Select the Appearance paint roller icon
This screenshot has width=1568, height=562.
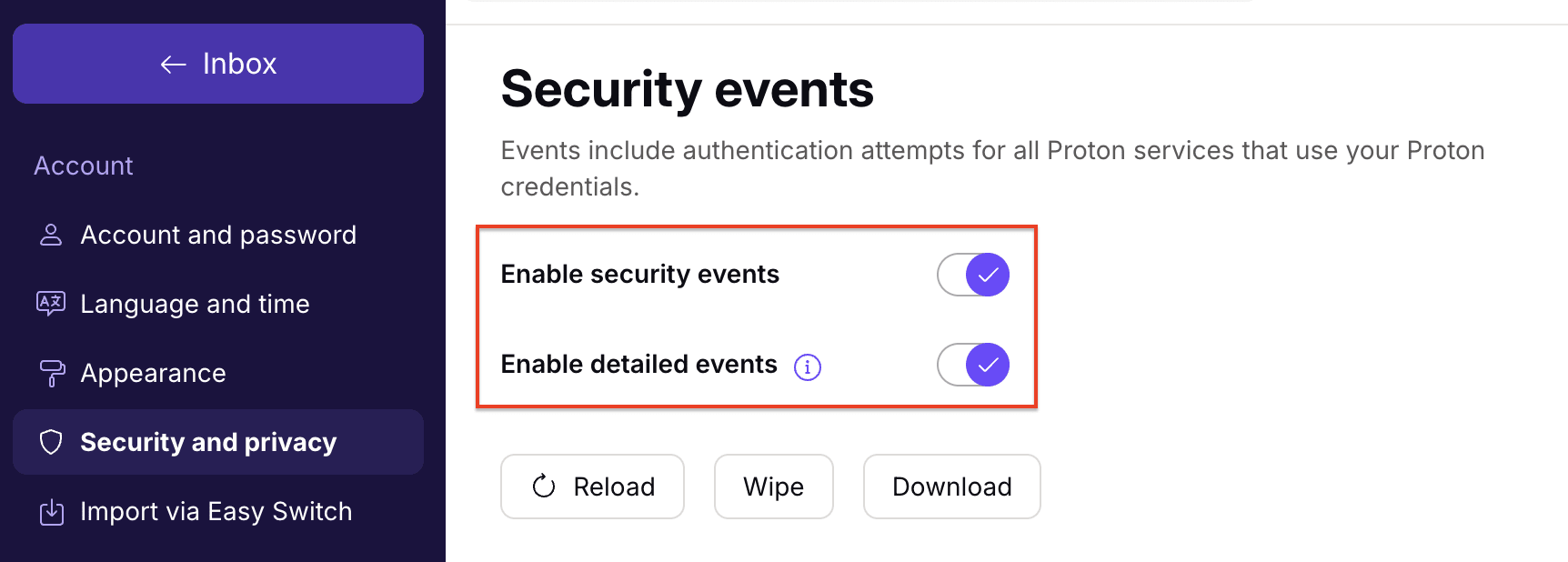50,373
